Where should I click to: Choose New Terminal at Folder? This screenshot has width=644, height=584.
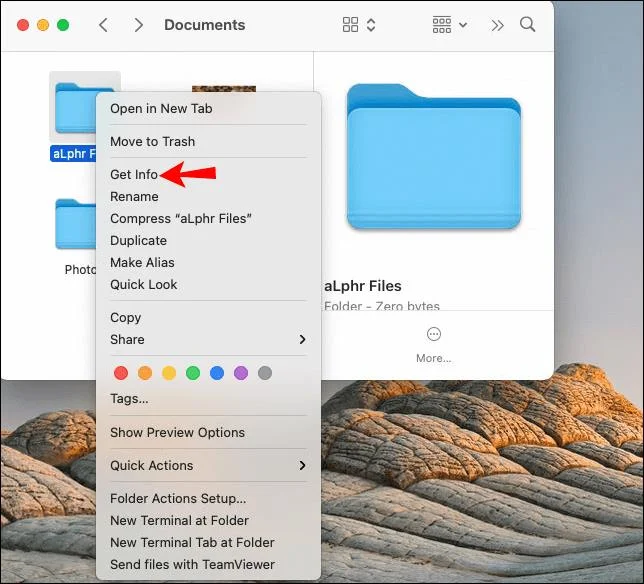coord(179,520)
